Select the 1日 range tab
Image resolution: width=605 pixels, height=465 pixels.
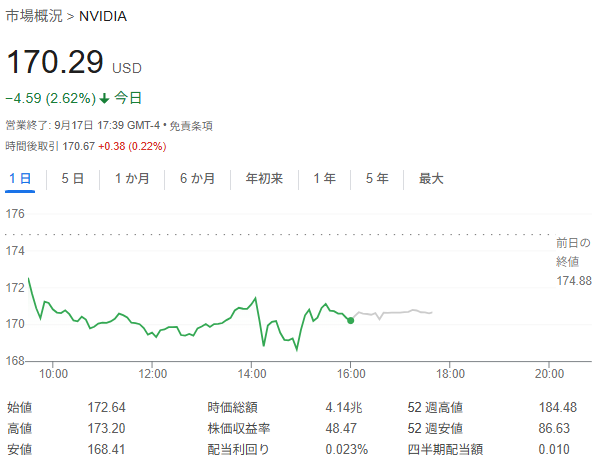coord(20,179)
